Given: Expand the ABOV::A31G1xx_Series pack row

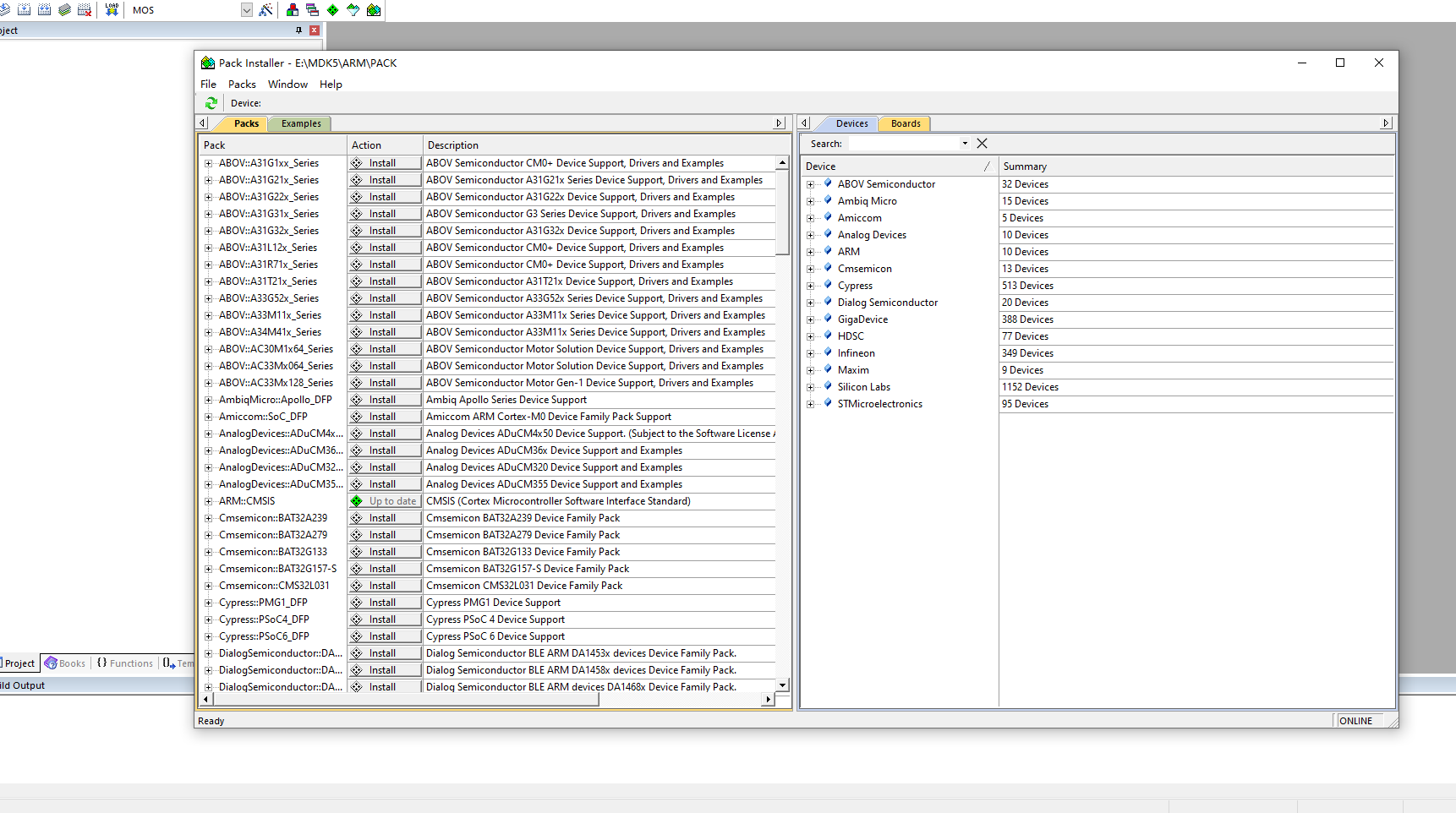Looking at the screenshot, I should tap(209, 163).
